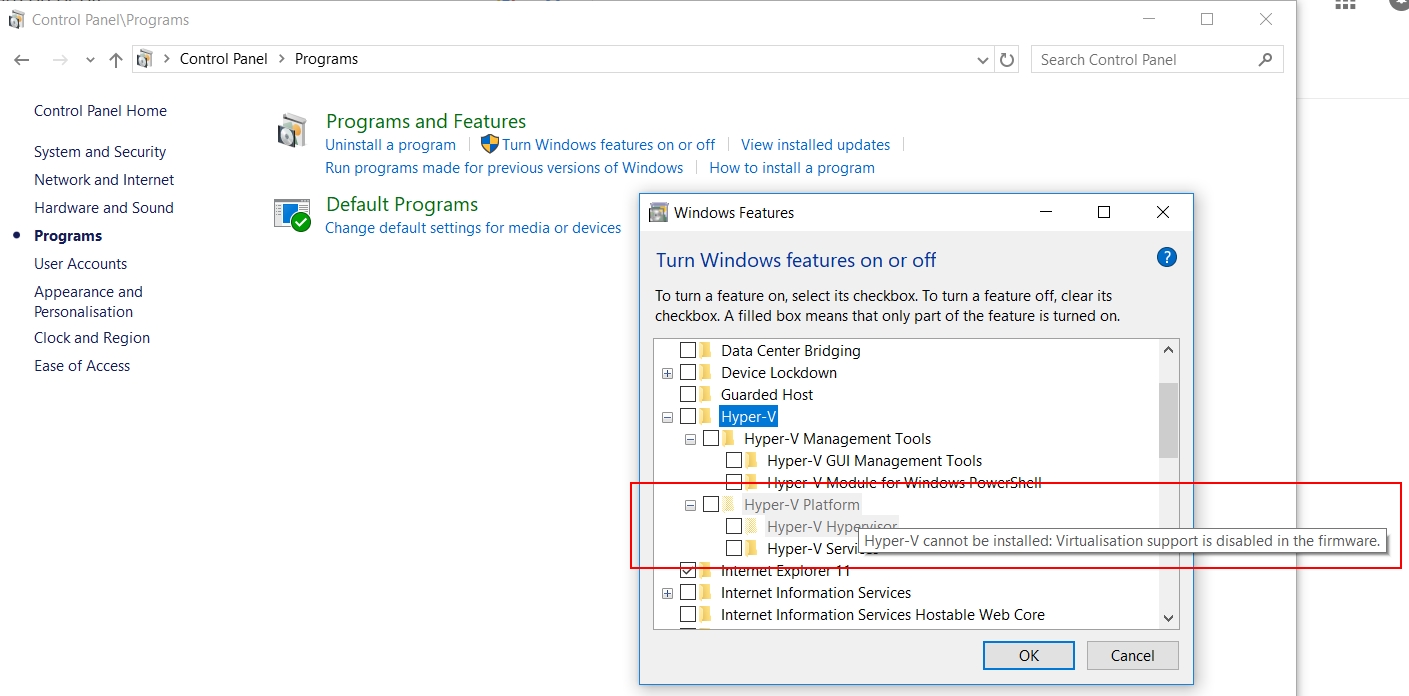Expand the Device Lockdown node
The width and height of the screenshot is (1409, 696).
coord(668,373)
